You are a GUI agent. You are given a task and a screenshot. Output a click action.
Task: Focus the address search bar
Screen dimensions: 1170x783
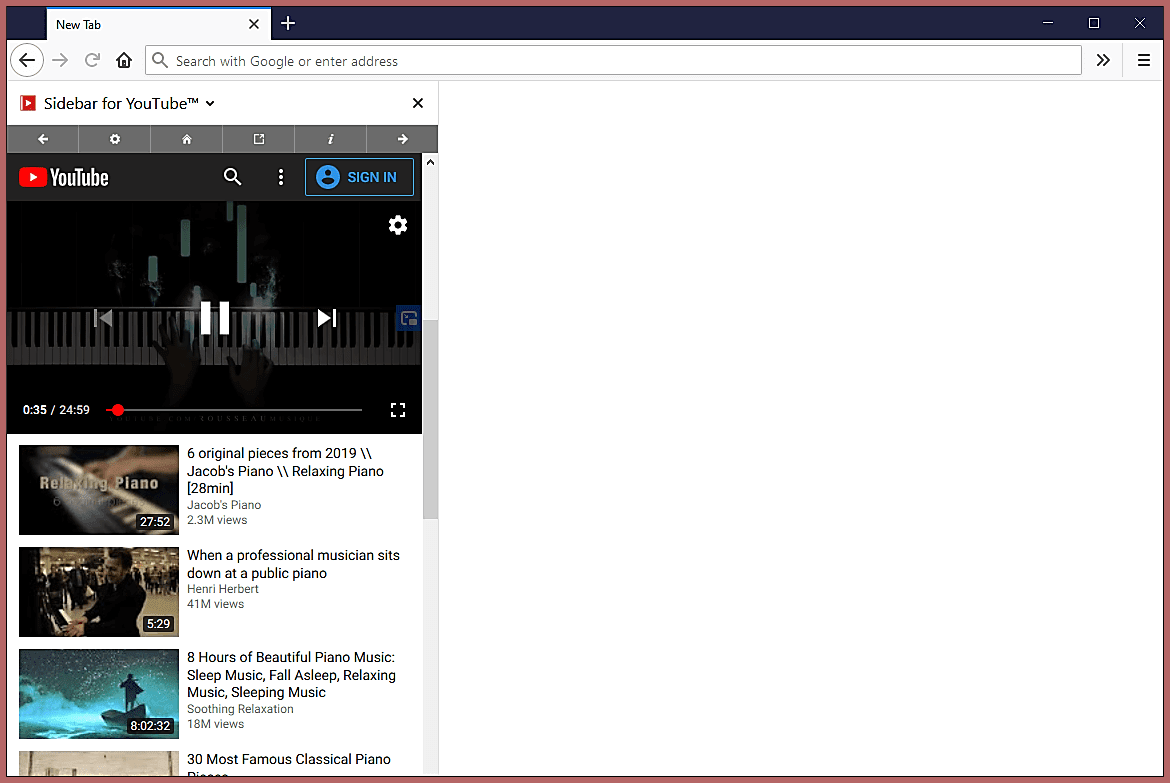(613, 60)
